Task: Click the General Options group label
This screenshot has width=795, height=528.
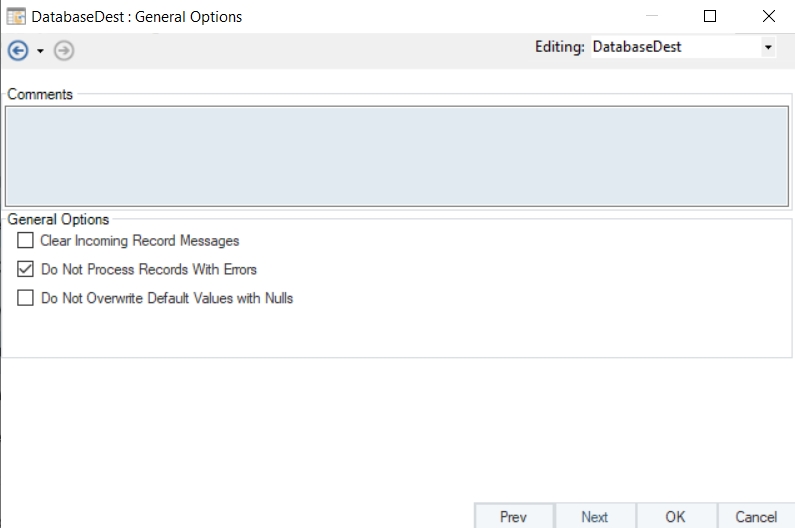Action: [x=58, y=219]
